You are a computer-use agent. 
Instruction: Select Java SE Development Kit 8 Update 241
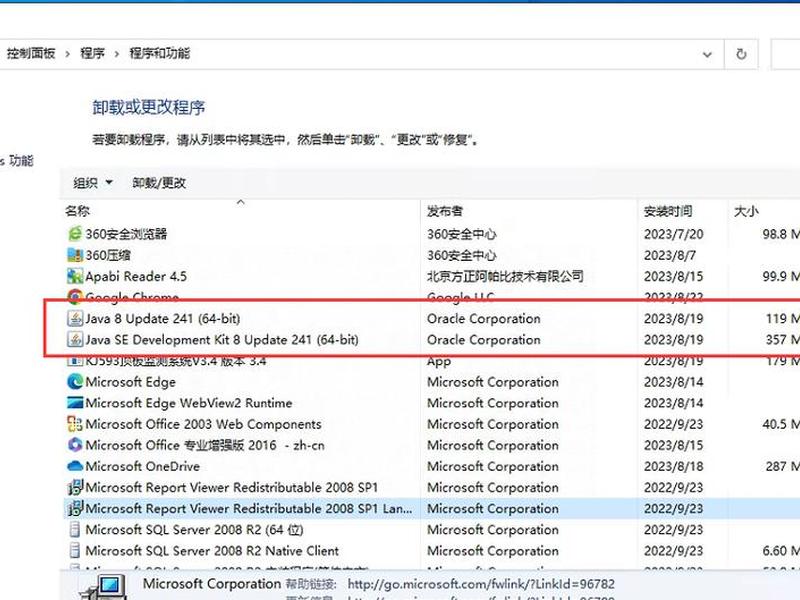coord(432,339)
